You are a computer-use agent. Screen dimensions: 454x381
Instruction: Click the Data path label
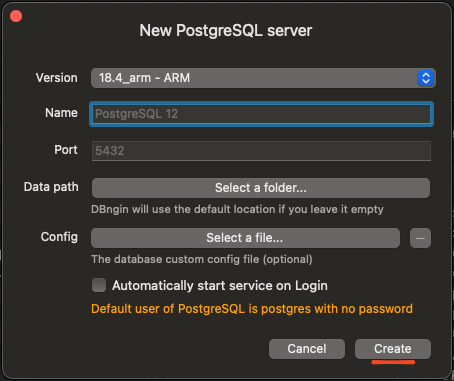click(x=51, y=187)
